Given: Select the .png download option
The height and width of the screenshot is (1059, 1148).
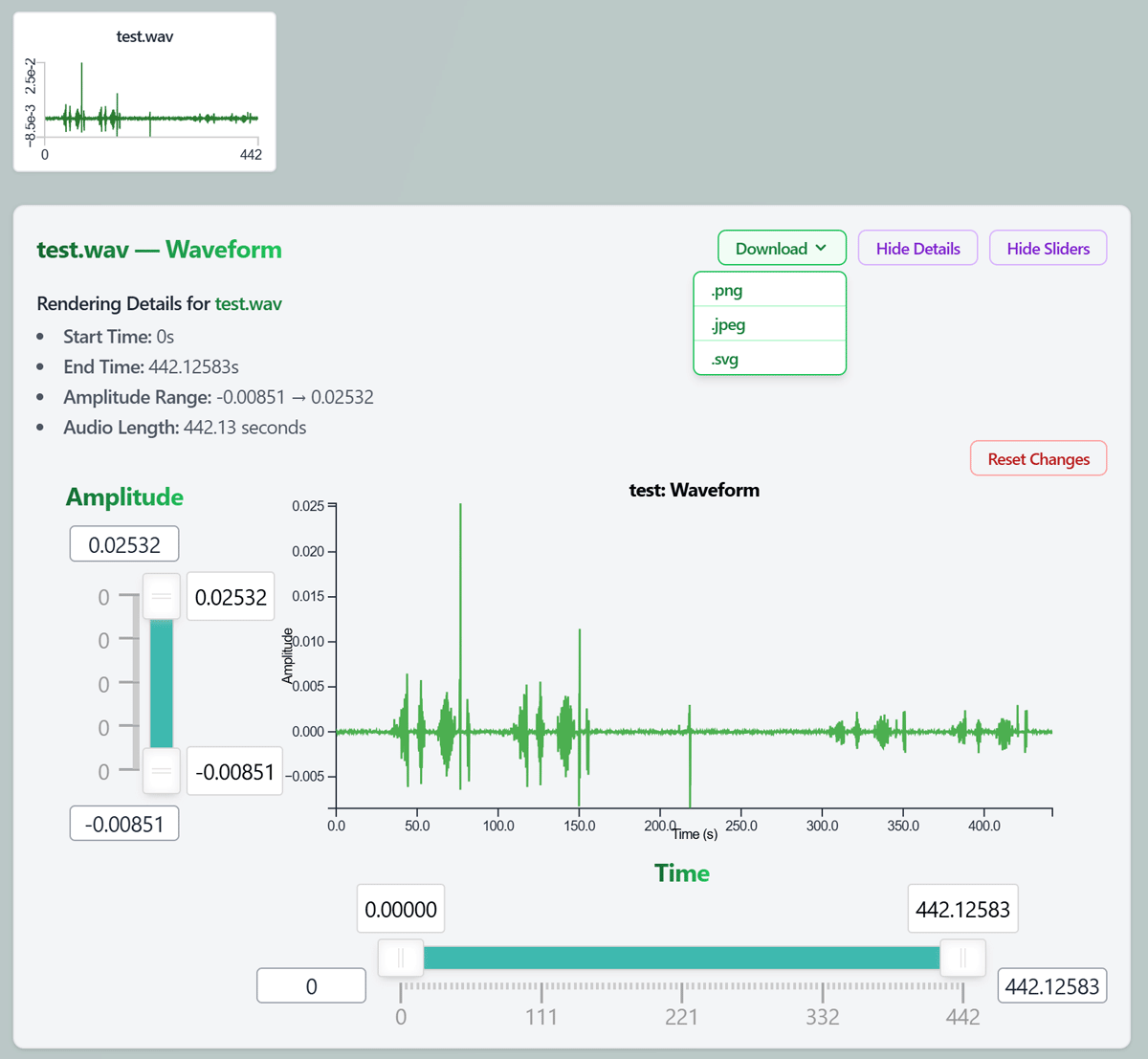Looking at the screenshot, I should [x=769, y=290].
